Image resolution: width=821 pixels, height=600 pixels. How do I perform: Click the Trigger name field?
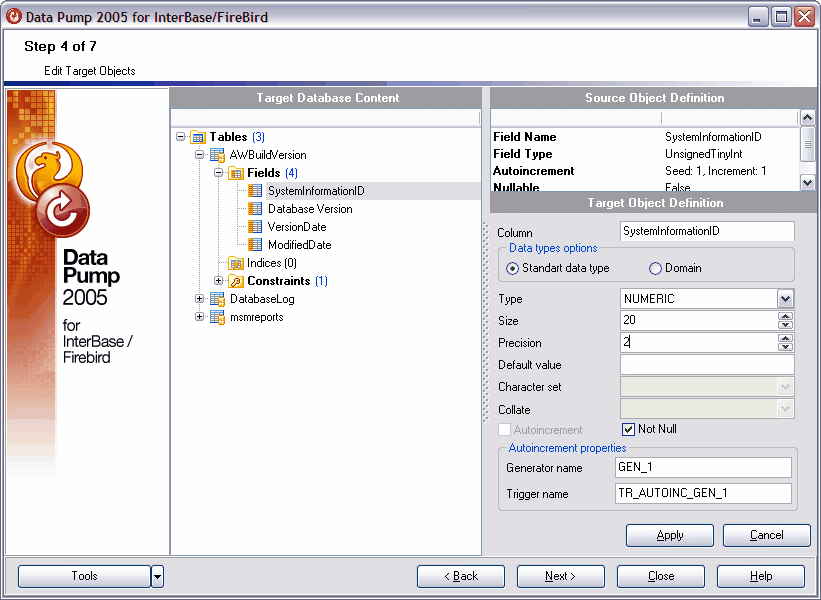point(703,494)
